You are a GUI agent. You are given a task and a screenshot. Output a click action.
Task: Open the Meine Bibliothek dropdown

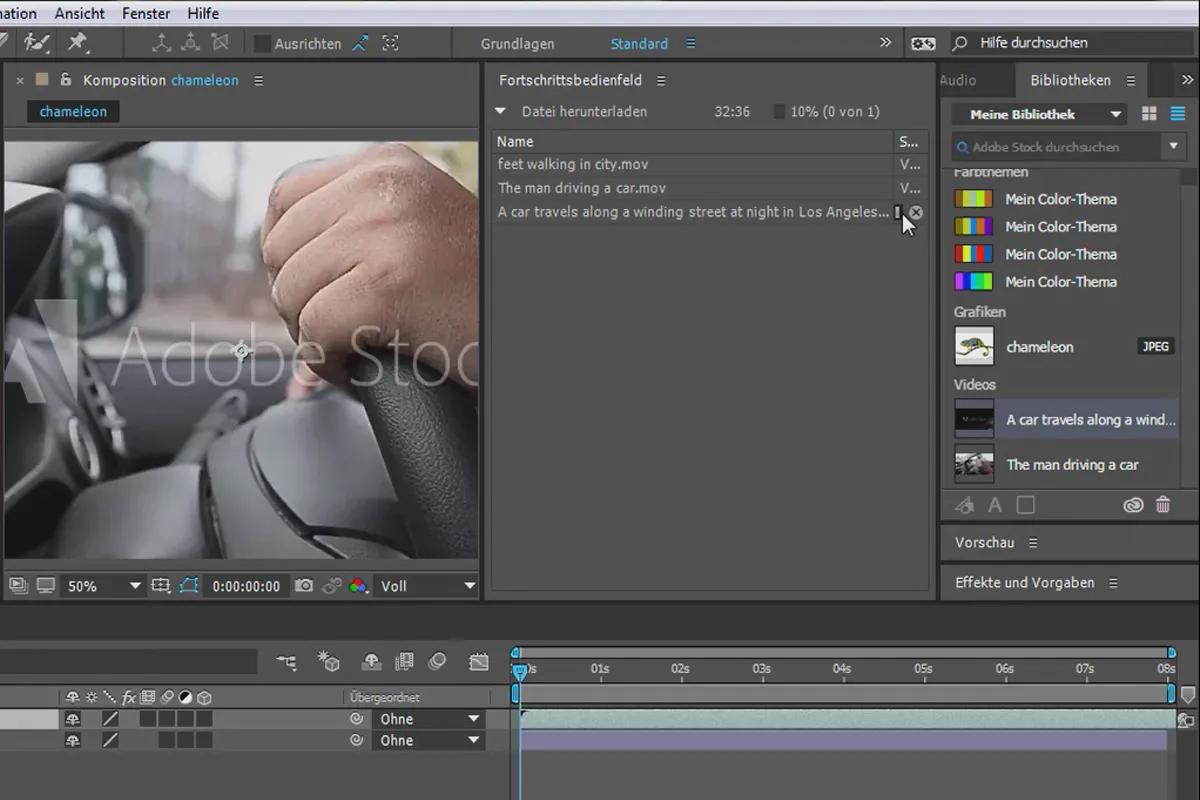tap(1039, 114)
